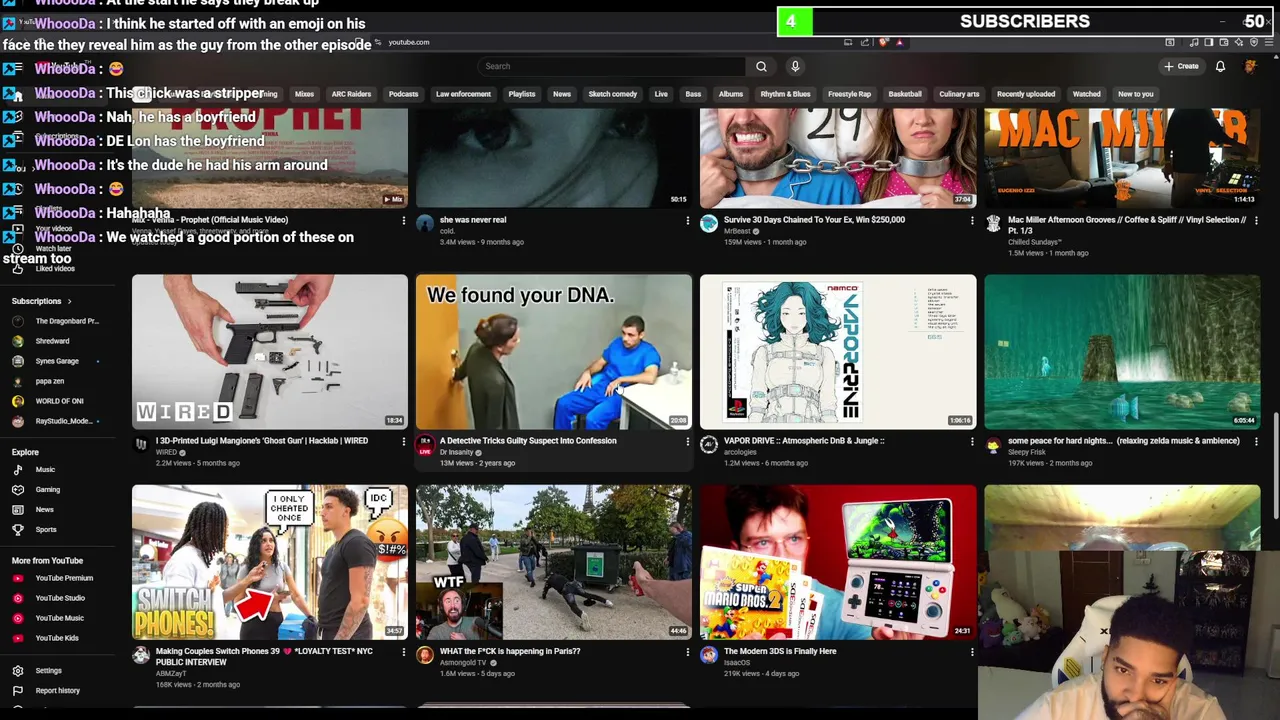Open 'A Detective Tricks Guilty Suspect Into Confession' title

click(528, 441)
